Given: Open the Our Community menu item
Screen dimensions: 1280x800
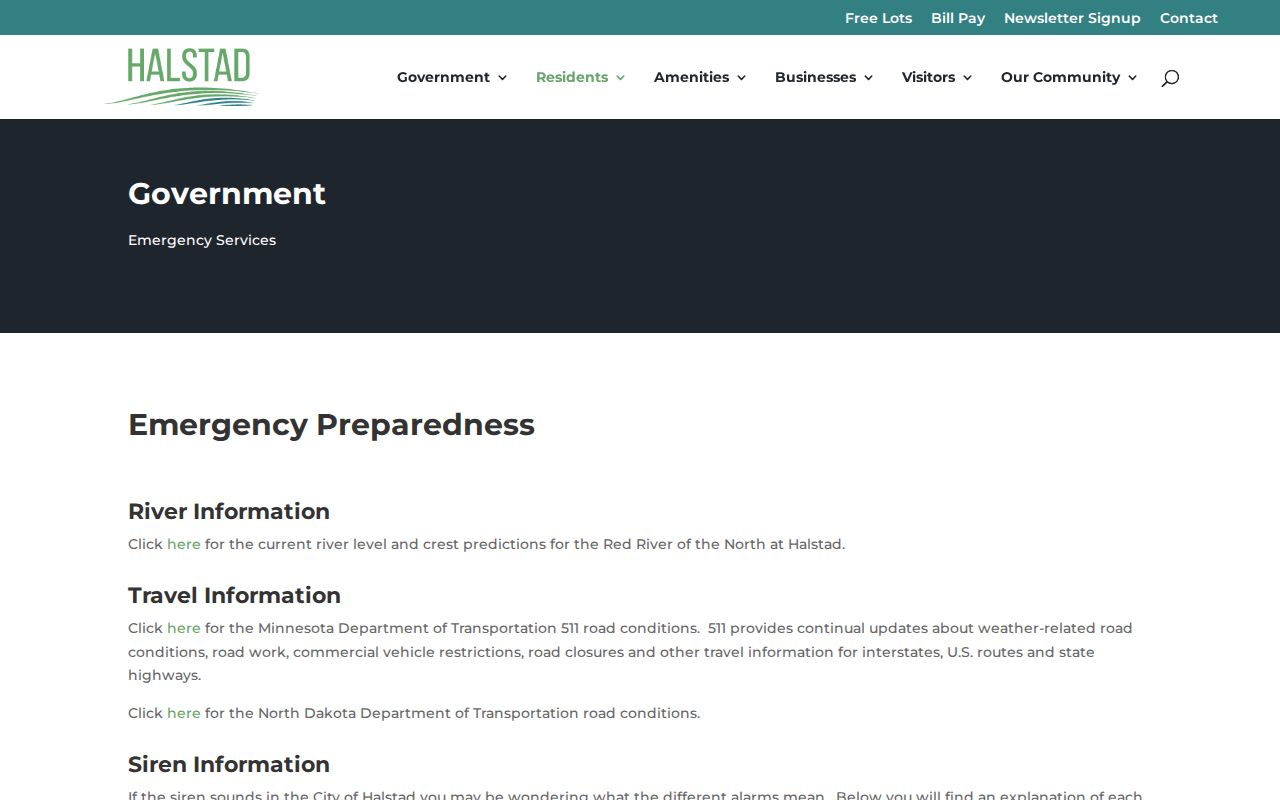Looking at the screenshot, I should pos(1060,77).
